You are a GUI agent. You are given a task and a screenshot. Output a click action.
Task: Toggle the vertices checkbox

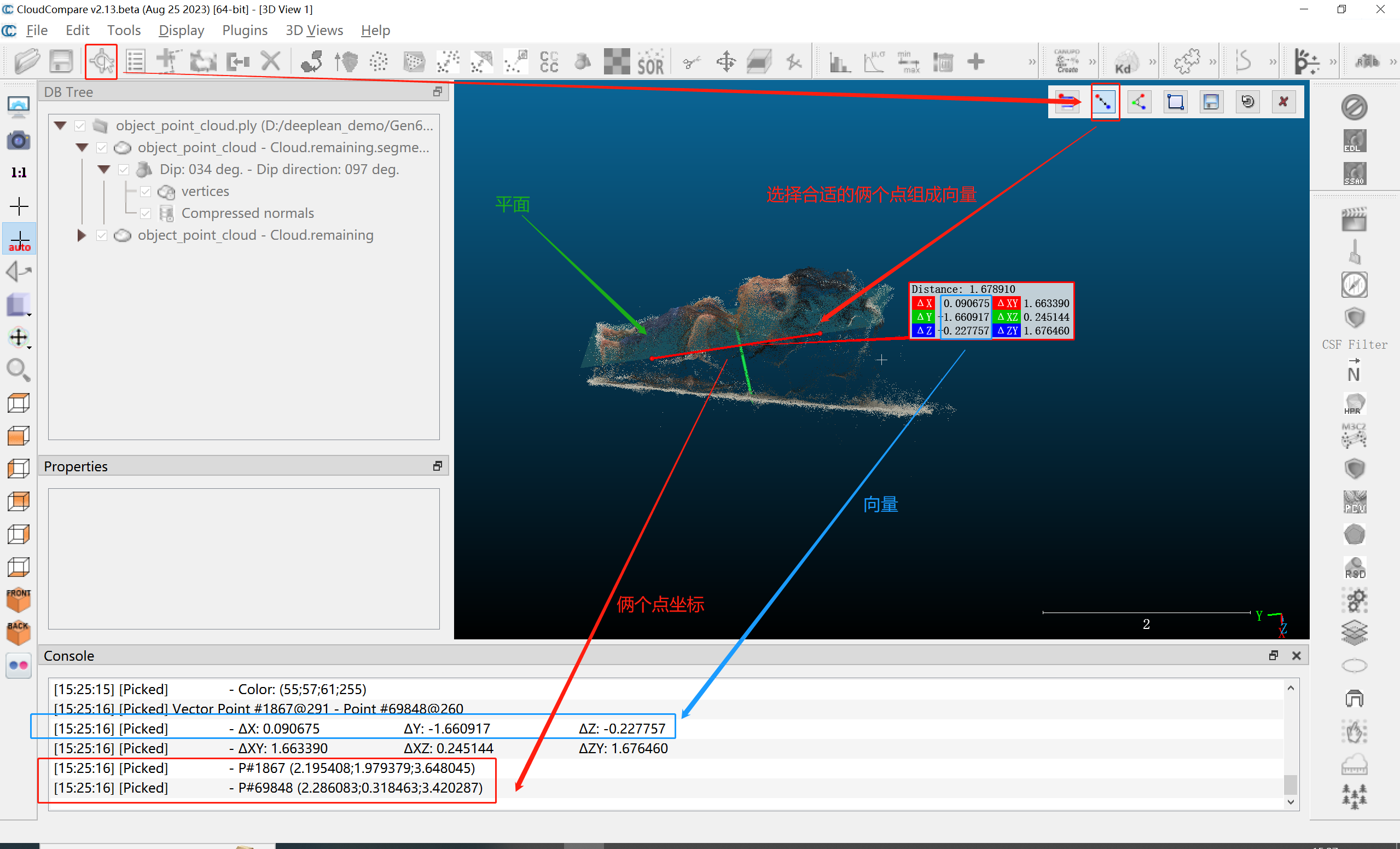(146, 192)
